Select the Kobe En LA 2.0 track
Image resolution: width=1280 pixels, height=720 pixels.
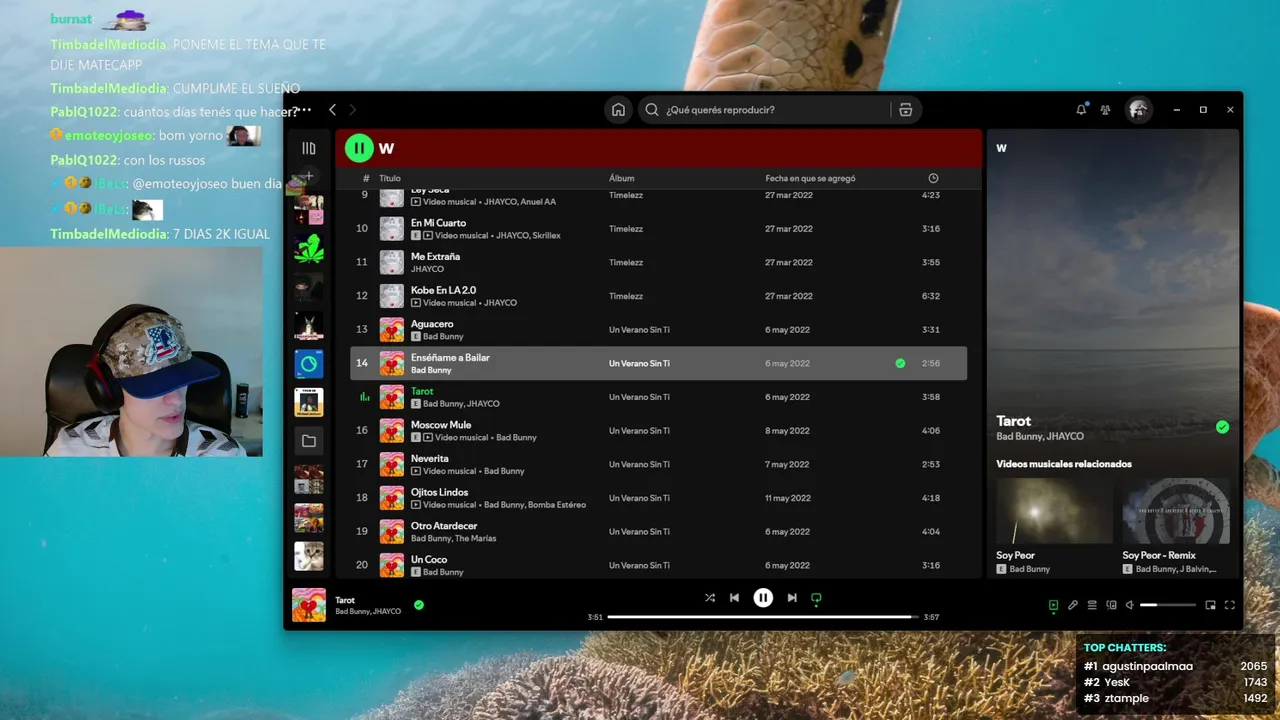coord(658,296)
